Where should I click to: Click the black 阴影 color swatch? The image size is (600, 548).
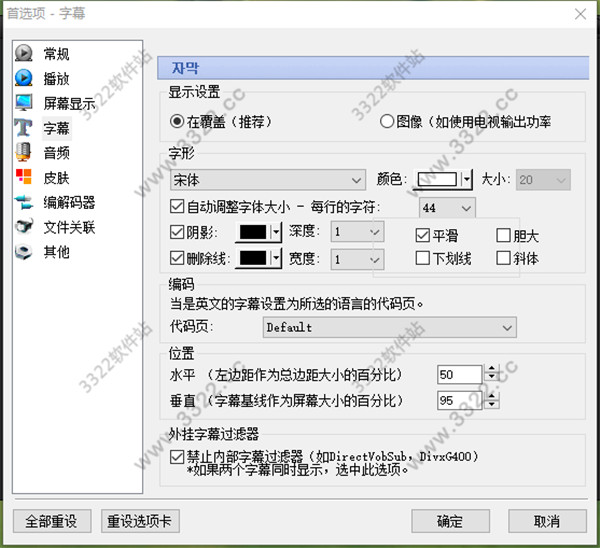tap(253, 232)
